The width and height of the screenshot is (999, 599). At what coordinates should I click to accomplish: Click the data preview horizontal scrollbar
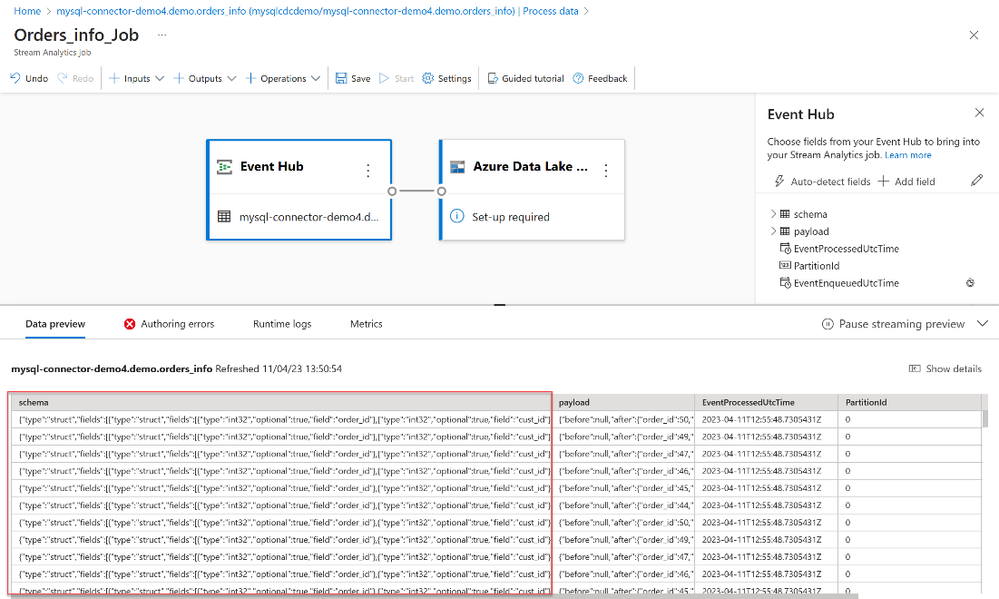click(435, 596)
